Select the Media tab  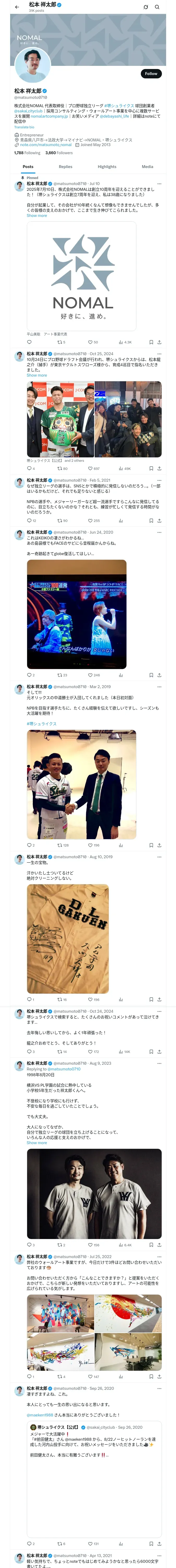(148, 167)
